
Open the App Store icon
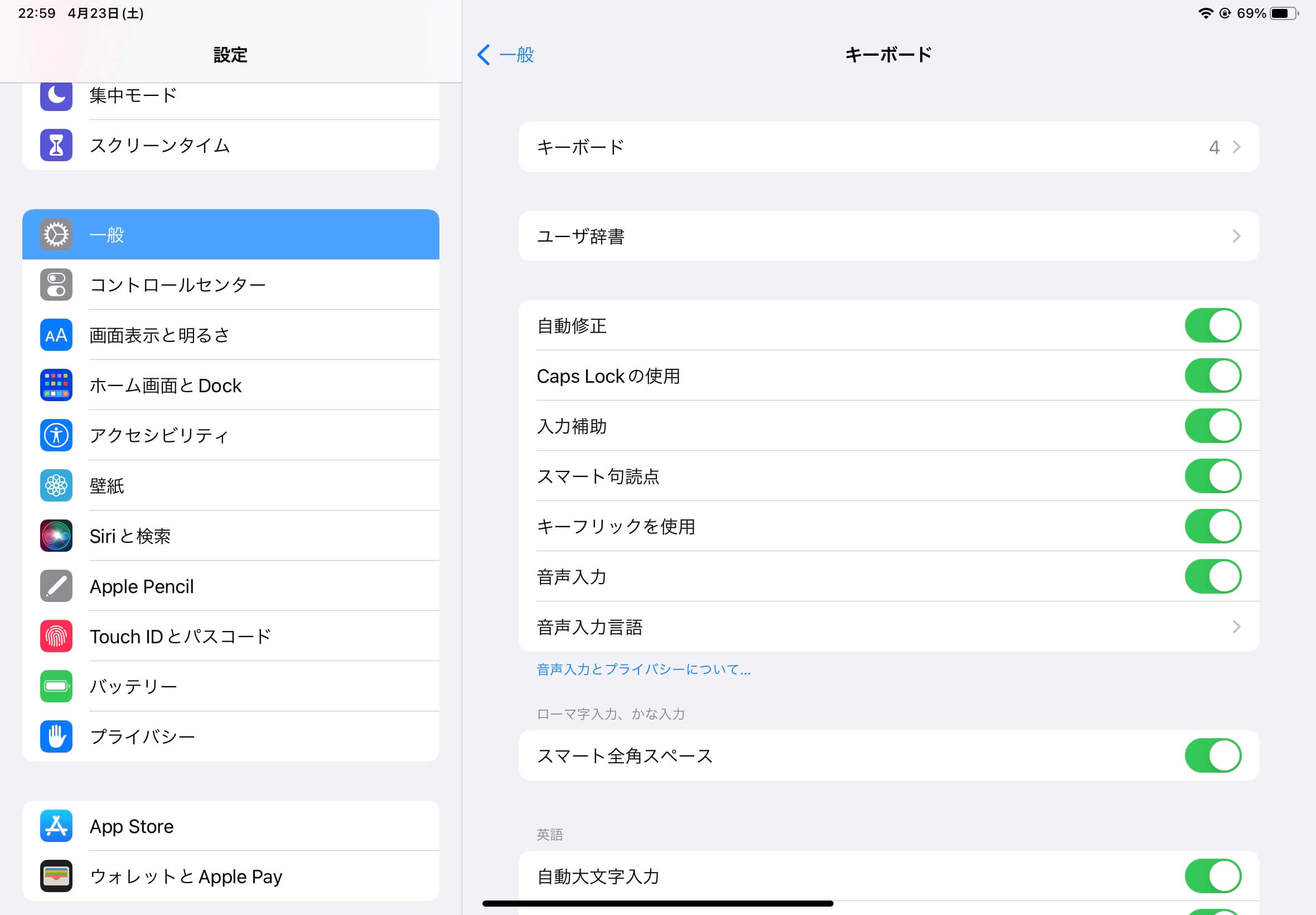56,826
